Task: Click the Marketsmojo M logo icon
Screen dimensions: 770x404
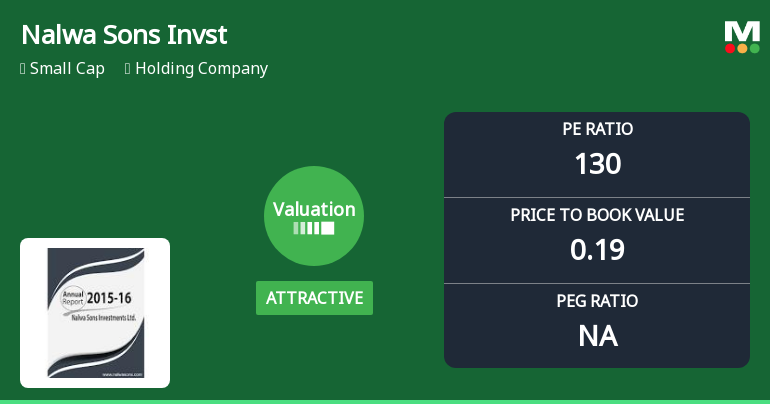Action: click(x=742, y=31)
